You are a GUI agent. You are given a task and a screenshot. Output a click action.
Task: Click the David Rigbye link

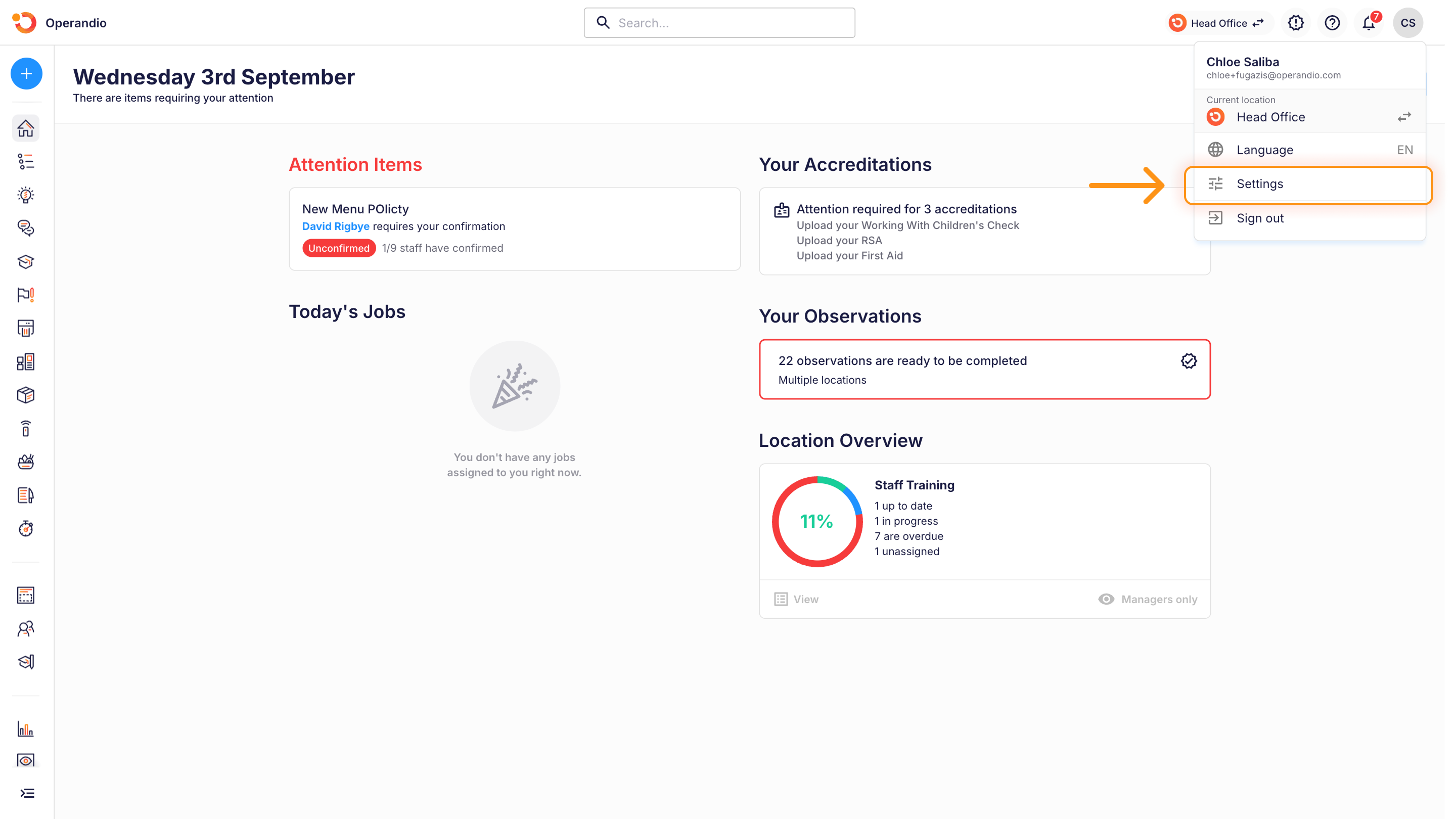[x=336, y=226]
